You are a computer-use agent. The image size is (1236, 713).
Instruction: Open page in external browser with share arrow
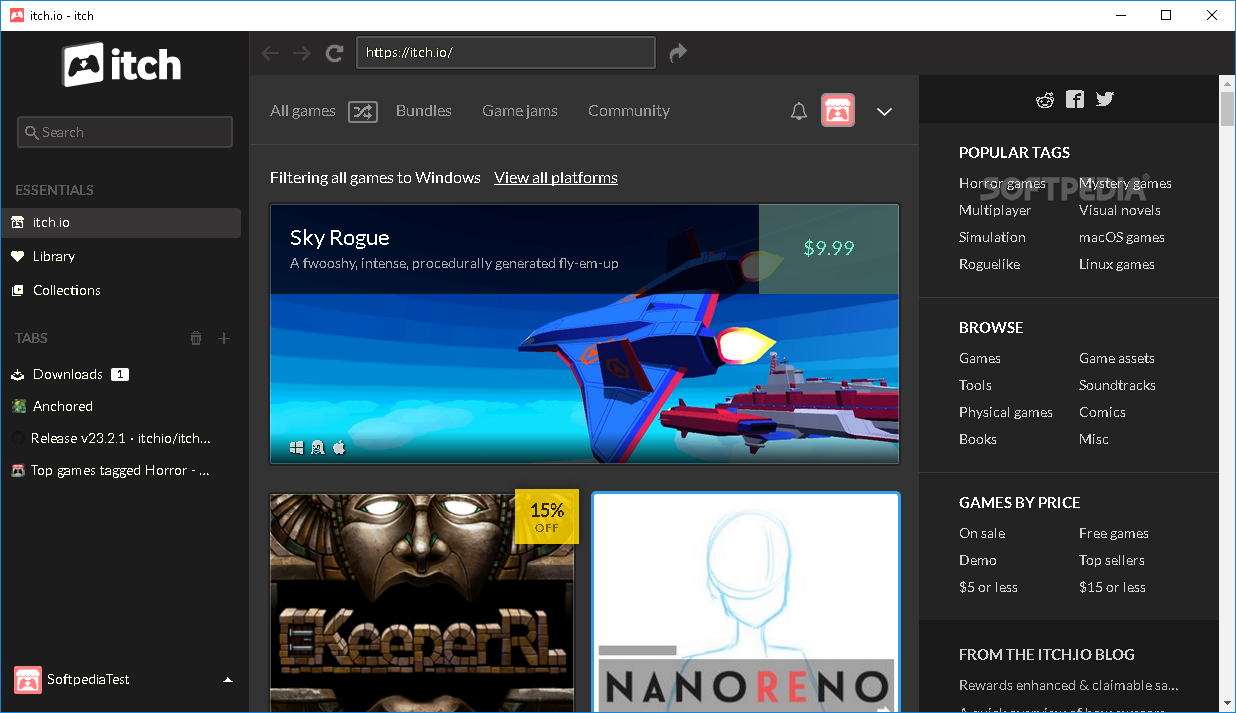pos(678,52)
